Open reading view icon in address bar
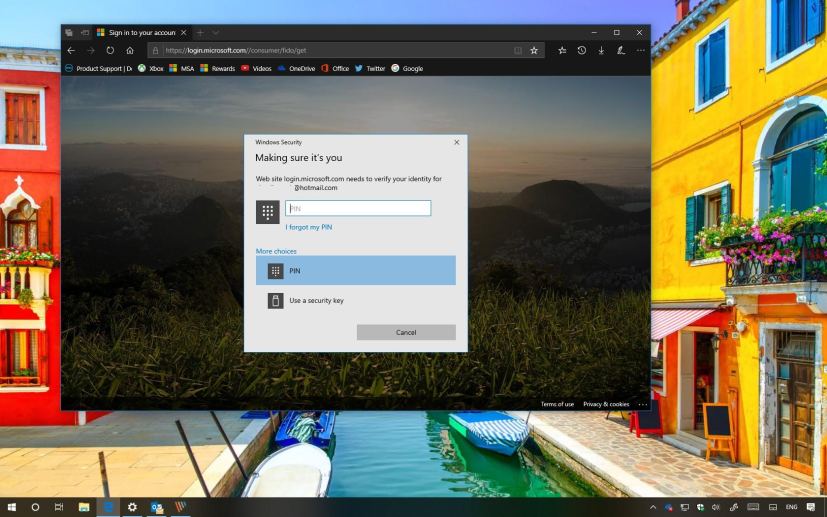This screenshot has width=827, height=517. (x=518, y=51)
